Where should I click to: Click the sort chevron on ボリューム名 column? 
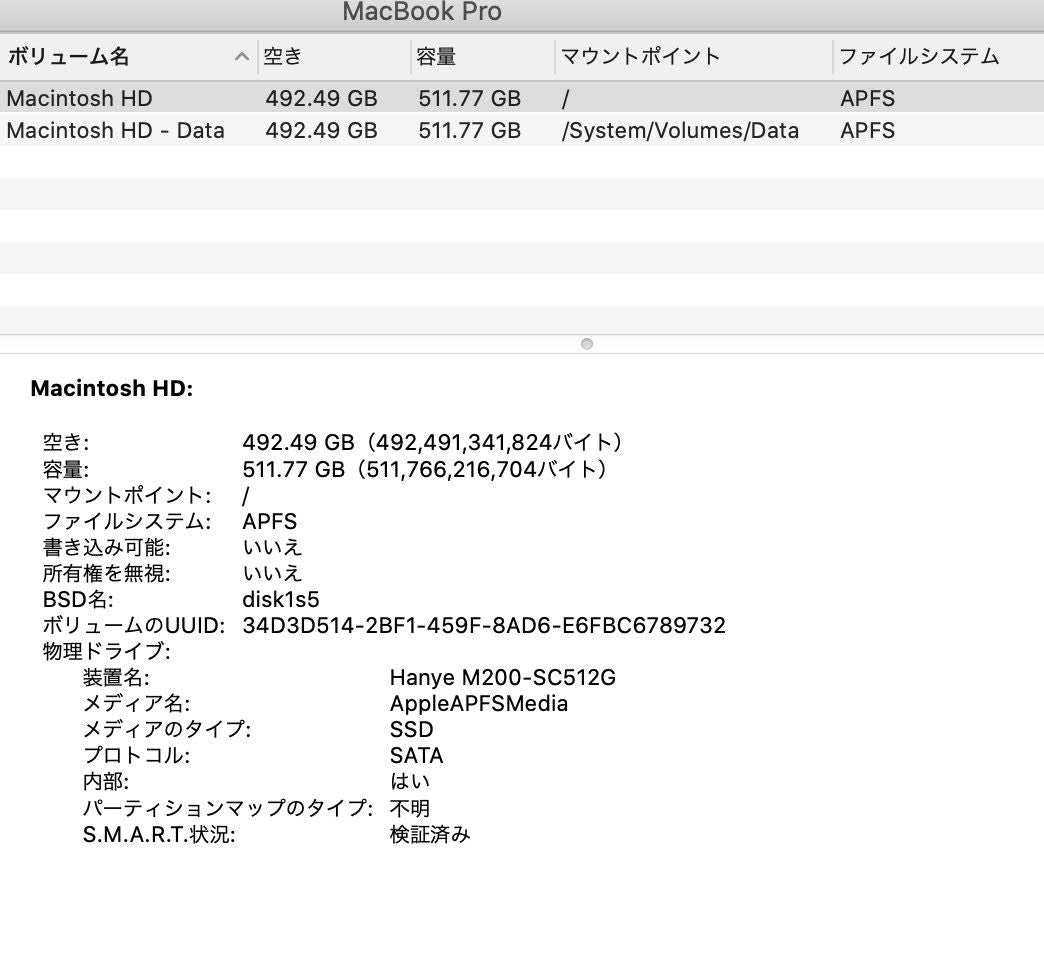click(240, 57)
